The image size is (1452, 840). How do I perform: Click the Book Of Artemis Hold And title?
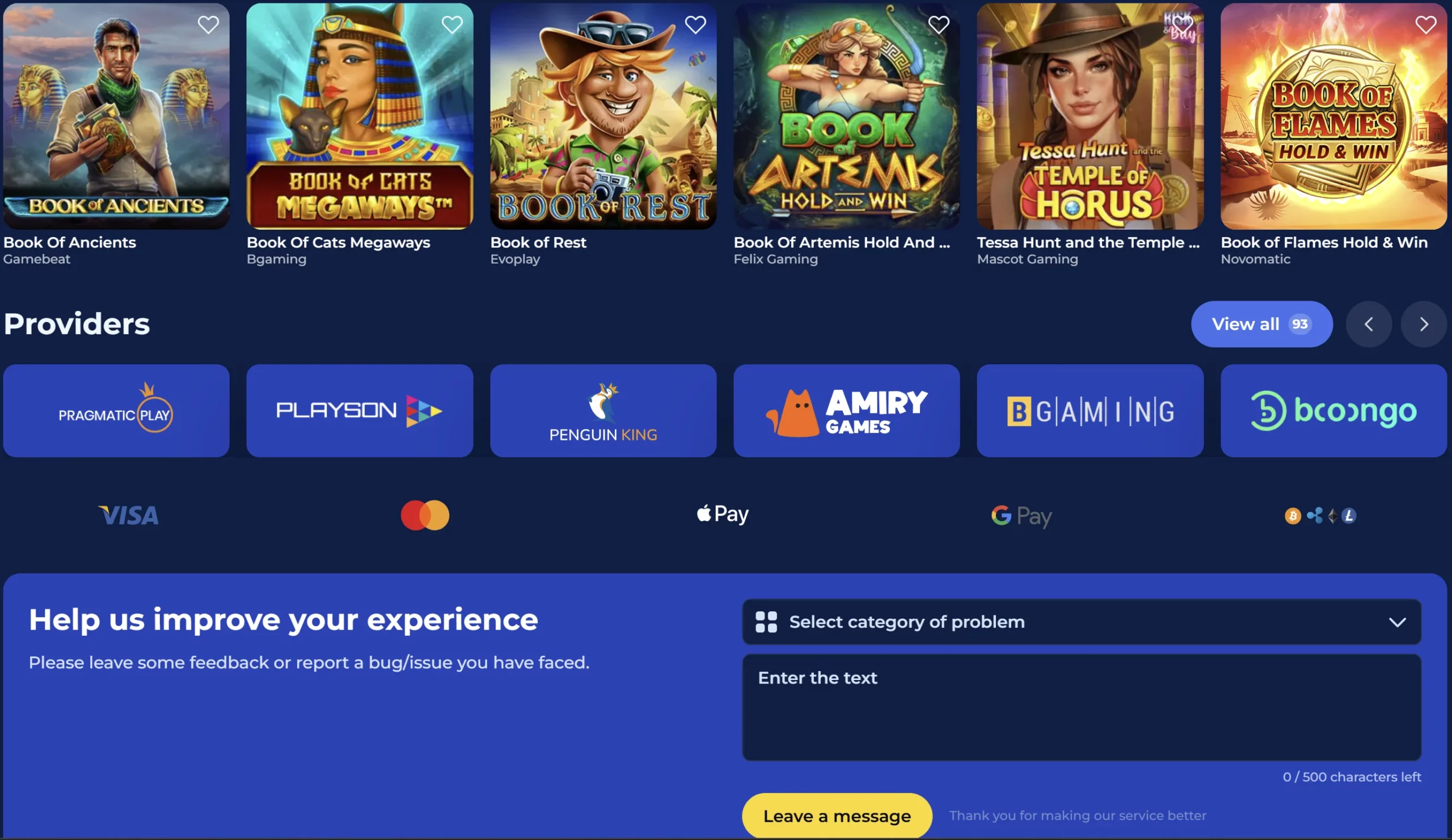[842, 243]
